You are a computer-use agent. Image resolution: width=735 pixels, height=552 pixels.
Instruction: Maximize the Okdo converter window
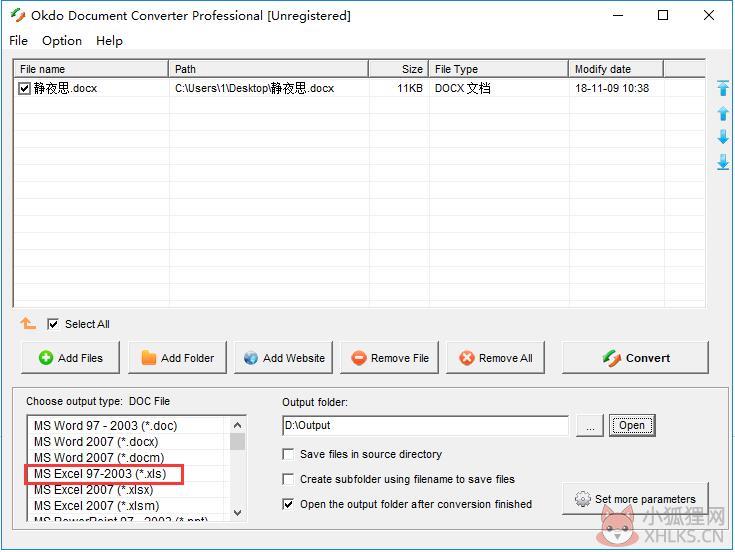coord(663,15)
